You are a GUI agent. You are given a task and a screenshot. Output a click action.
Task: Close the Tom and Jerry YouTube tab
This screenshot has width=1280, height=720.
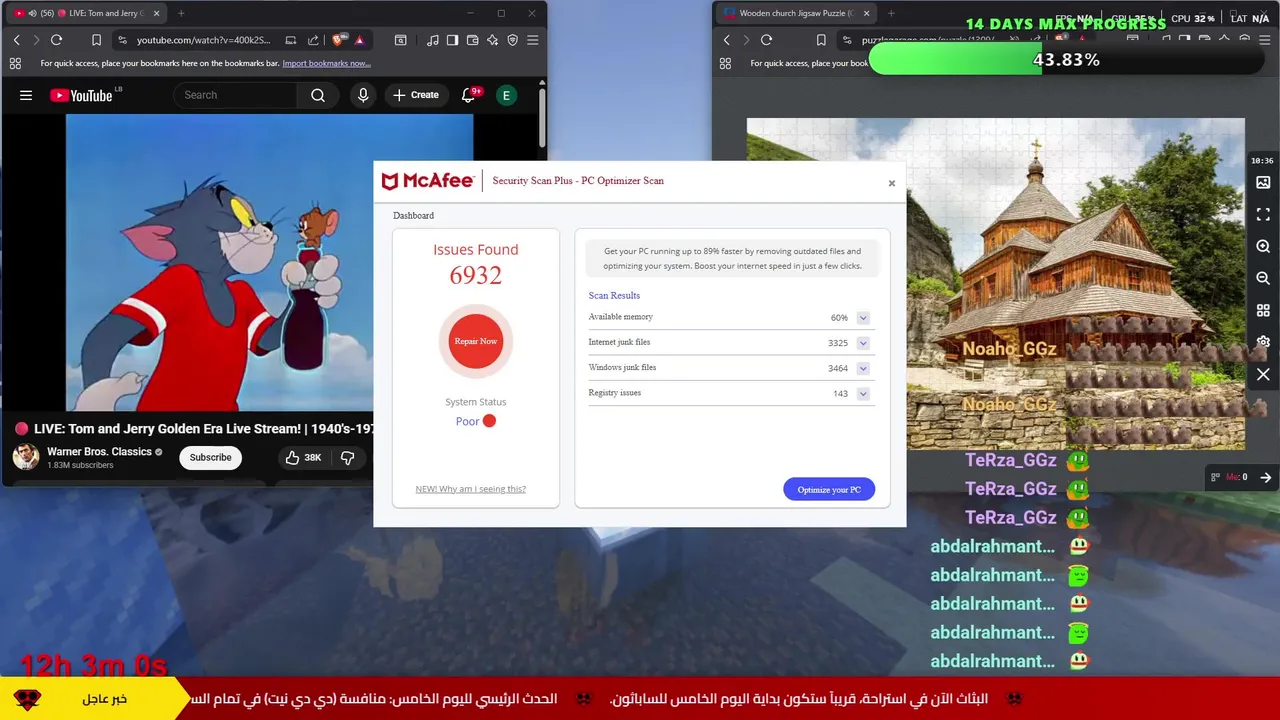click(x=156, y=13)
